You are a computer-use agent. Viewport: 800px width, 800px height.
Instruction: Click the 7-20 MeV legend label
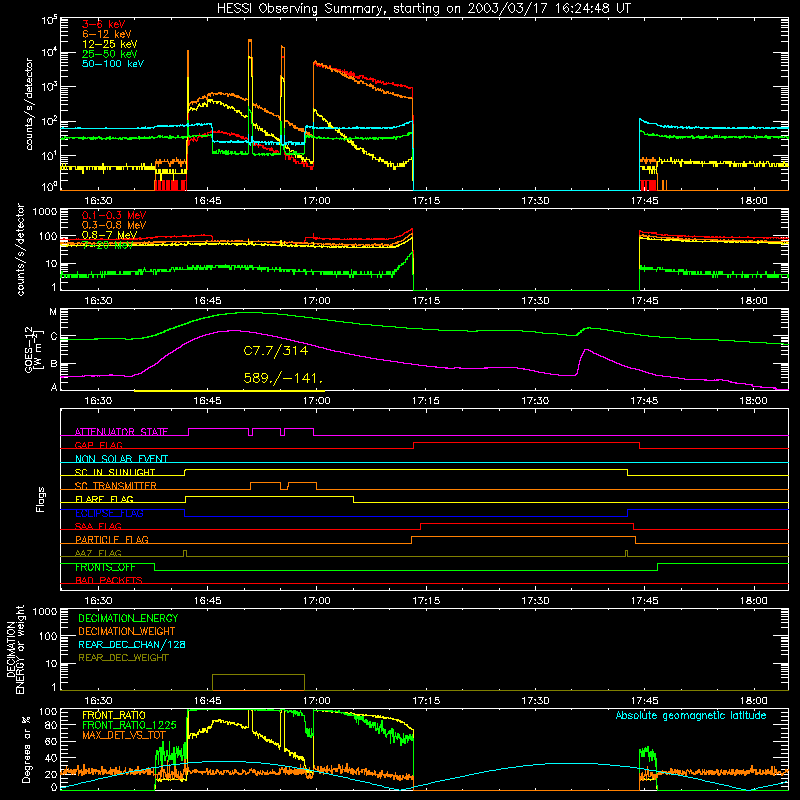[108, 245]
